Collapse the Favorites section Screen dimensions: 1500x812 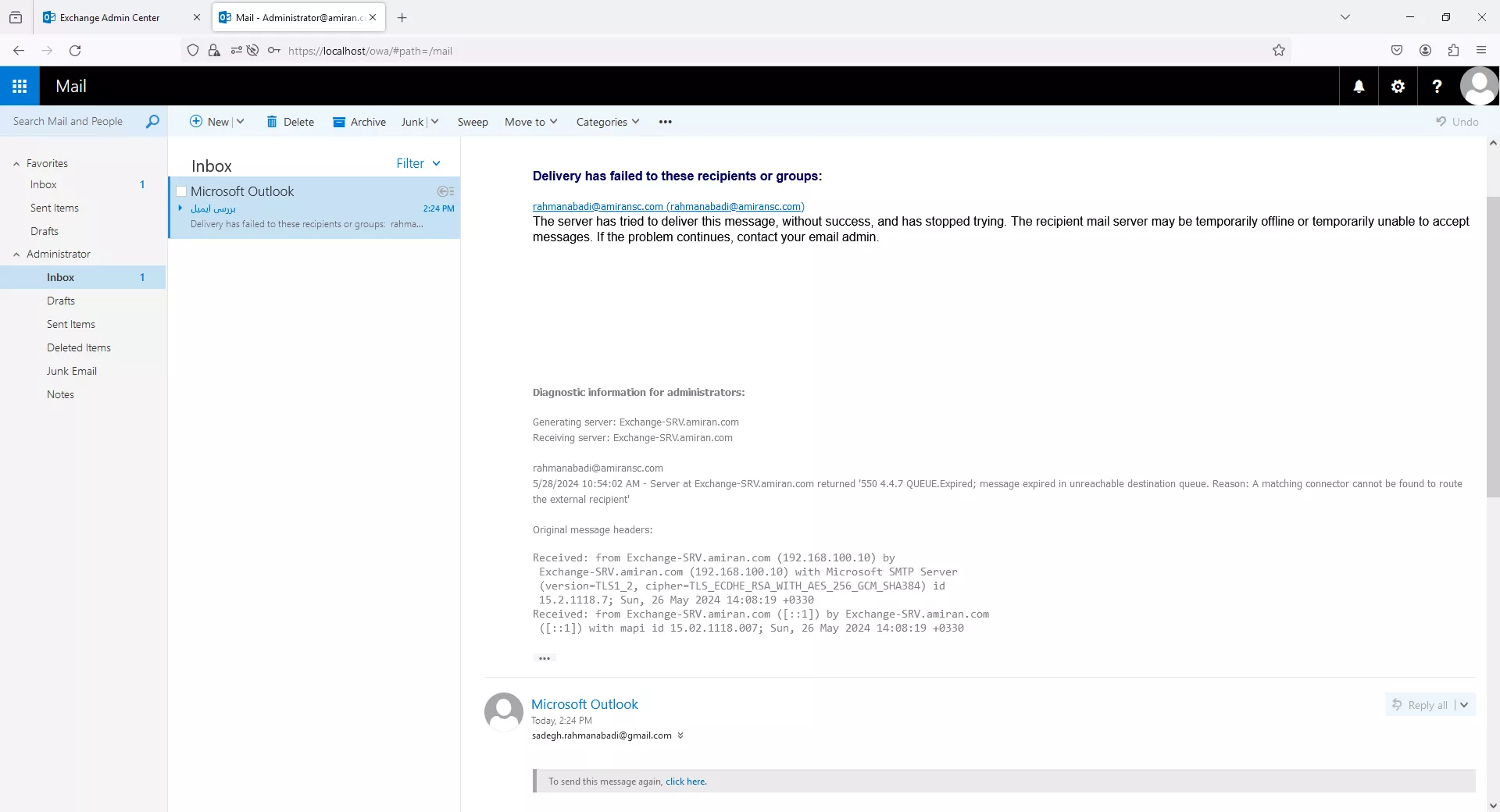tap(16, 163)
